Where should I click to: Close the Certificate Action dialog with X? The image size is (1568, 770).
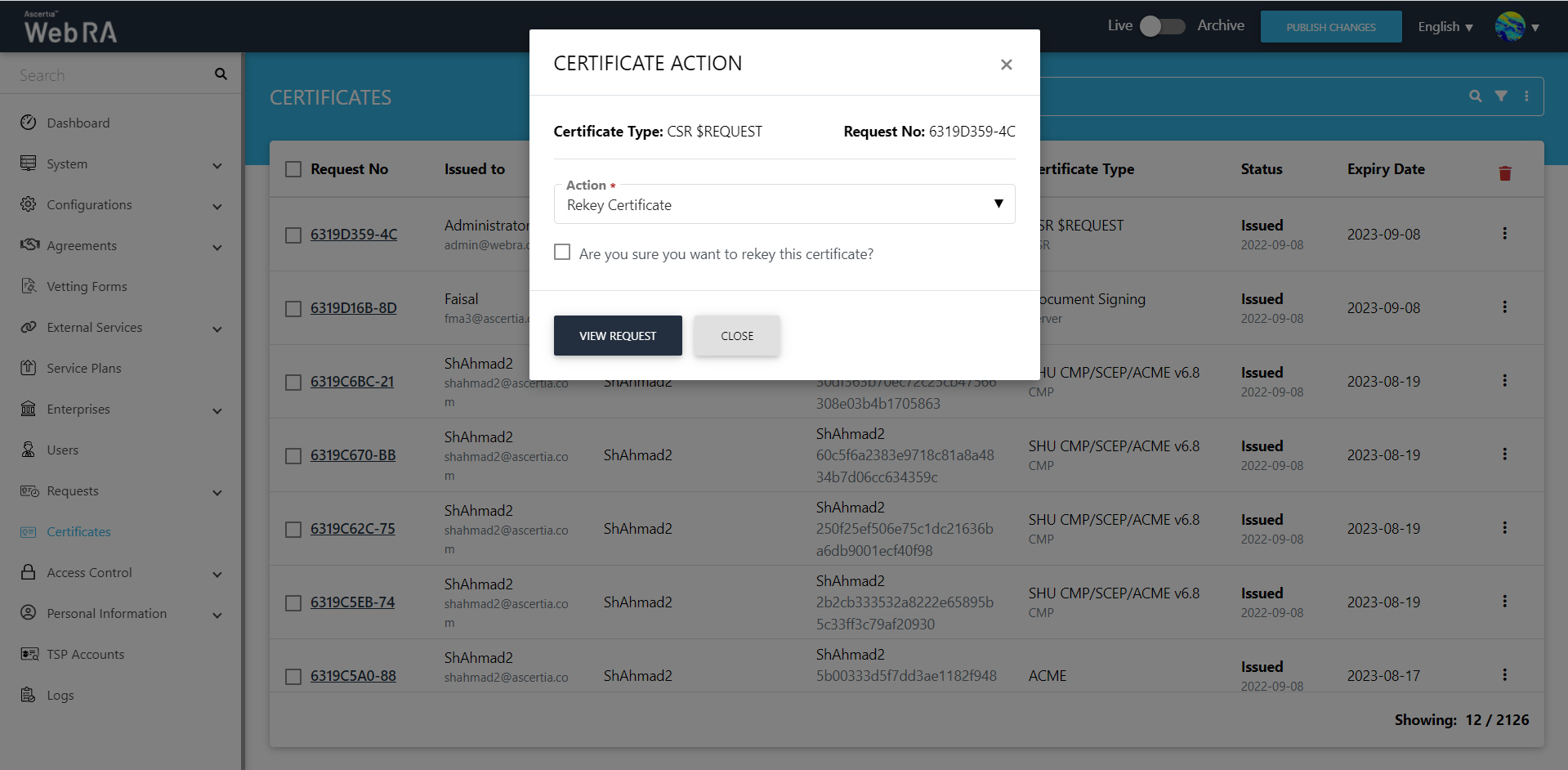click(1006, 65)
